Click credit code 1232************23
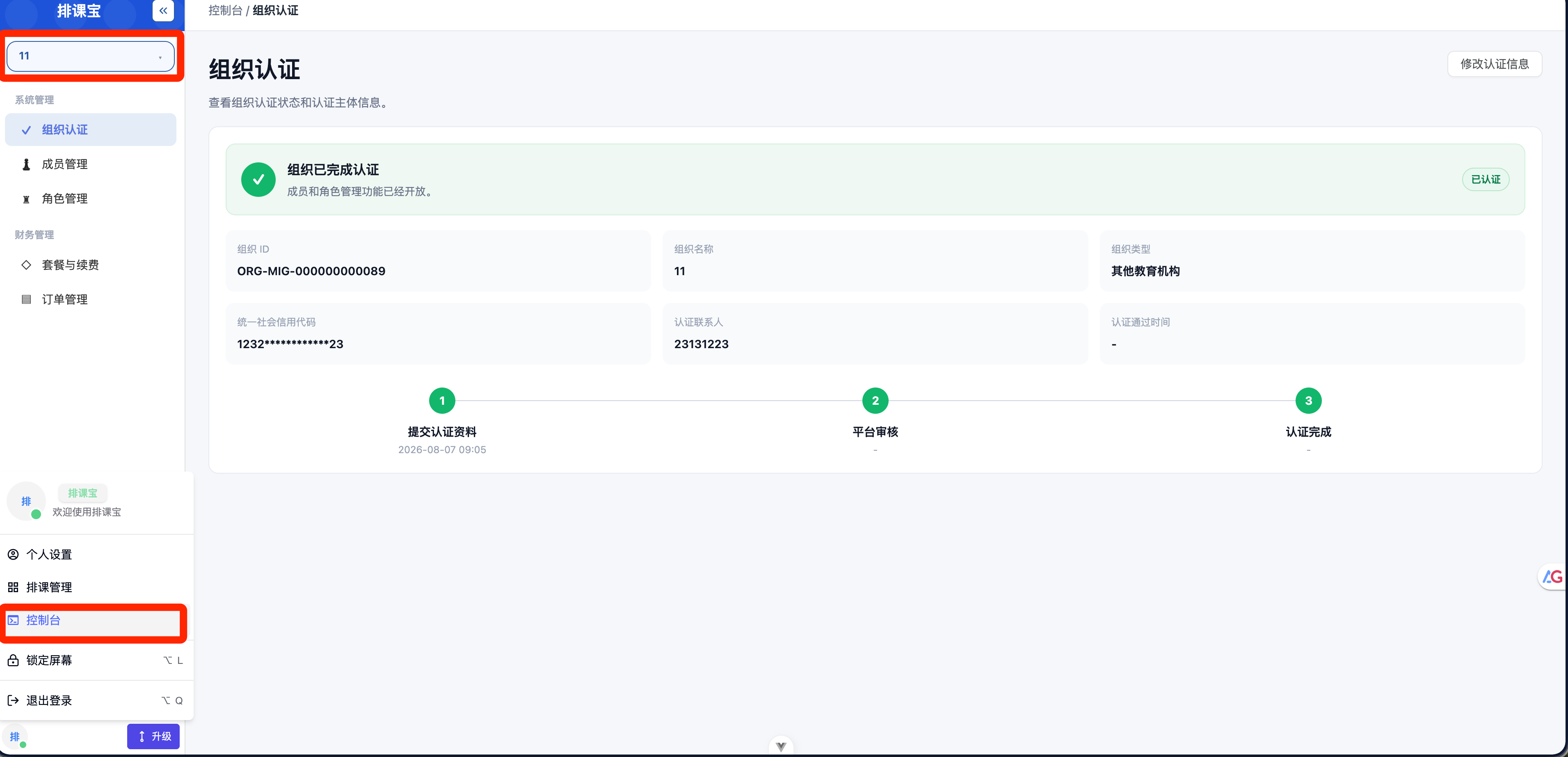1568x757 pixels. coord(290,344)
